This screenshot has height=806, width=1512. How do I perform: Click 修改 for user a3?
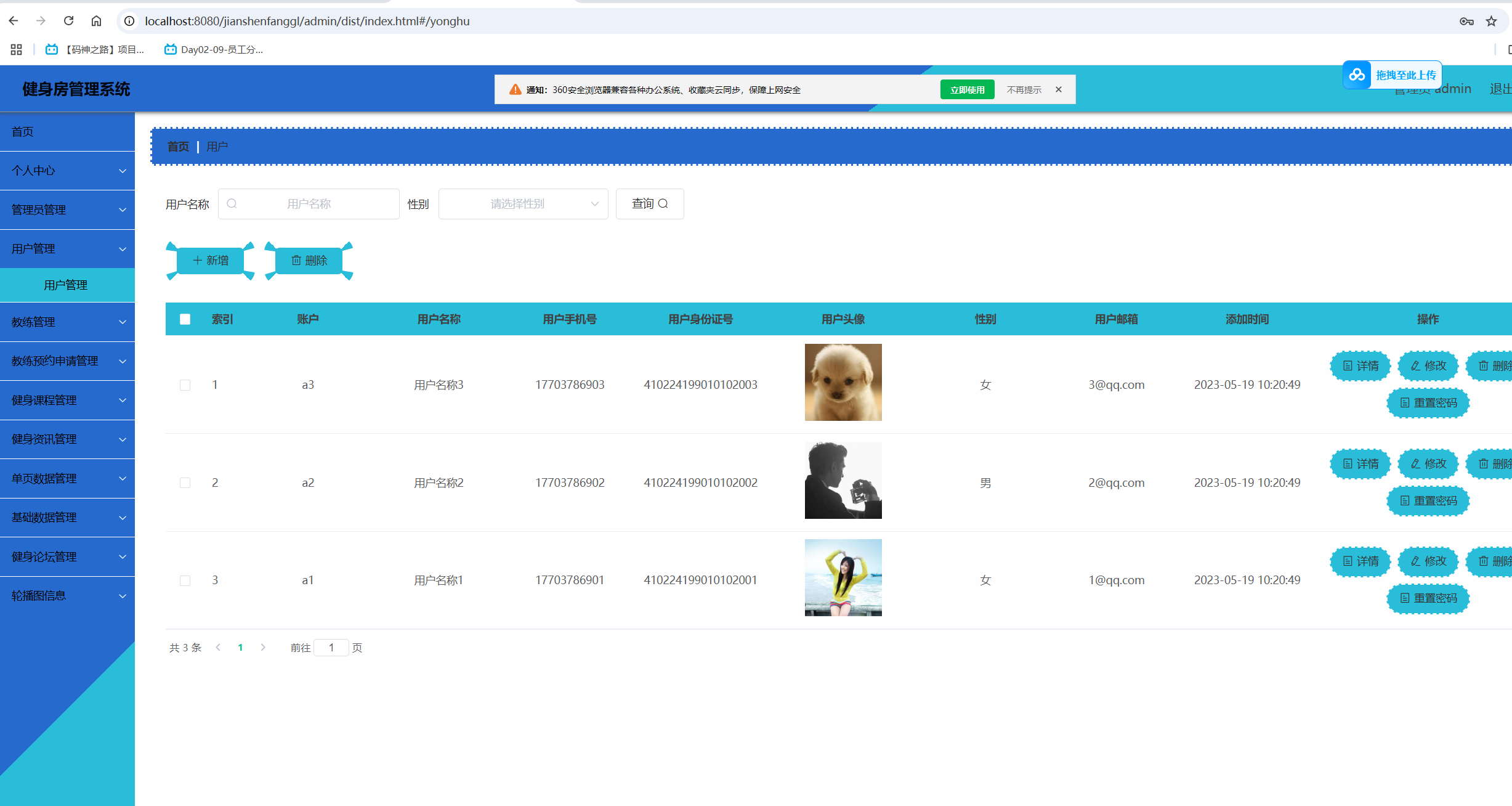pos(1428,366)
